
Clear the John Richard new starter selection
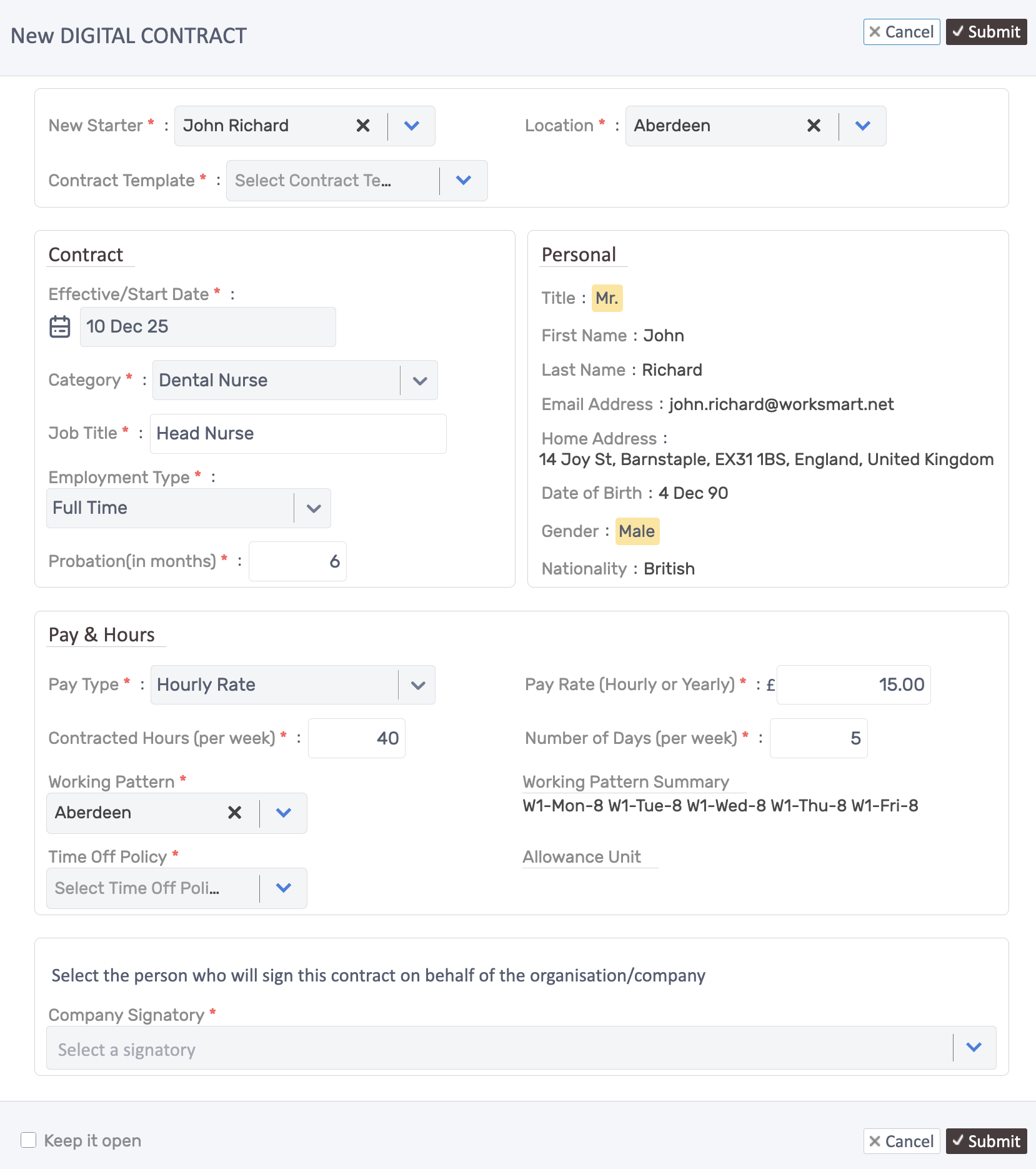362,126
